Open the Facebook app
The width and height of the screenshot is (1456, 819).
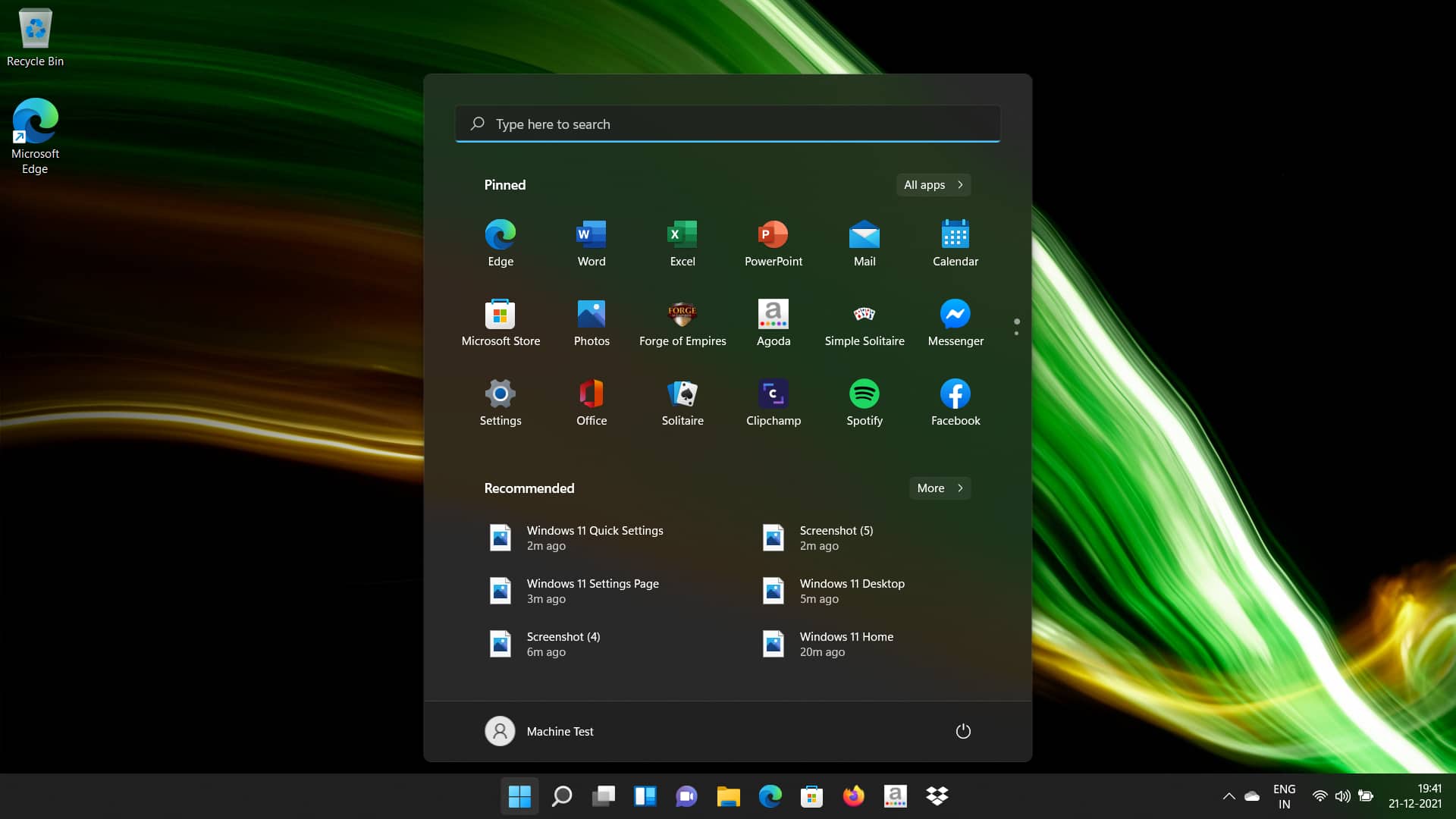pos(955,403)
